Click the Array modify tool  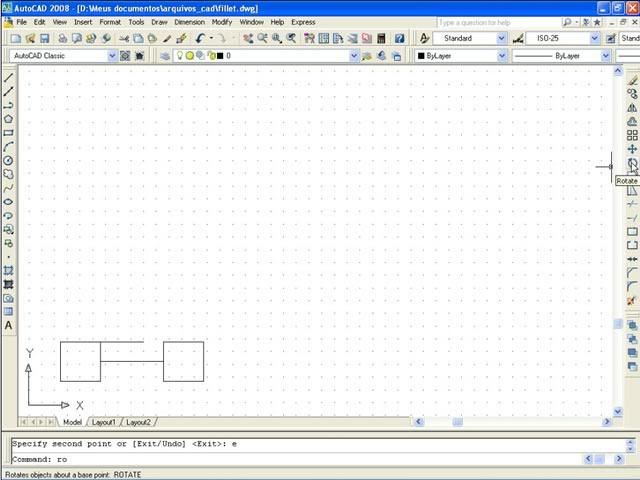[x=632, y=135]
